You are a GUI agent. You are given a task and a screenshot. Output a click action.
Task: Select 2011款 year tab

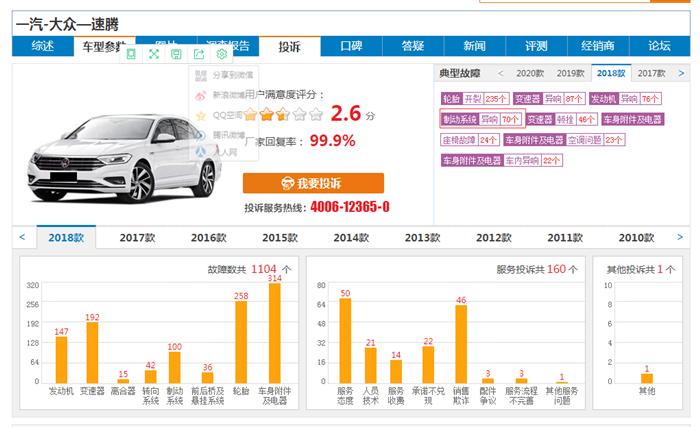(565, 238)
